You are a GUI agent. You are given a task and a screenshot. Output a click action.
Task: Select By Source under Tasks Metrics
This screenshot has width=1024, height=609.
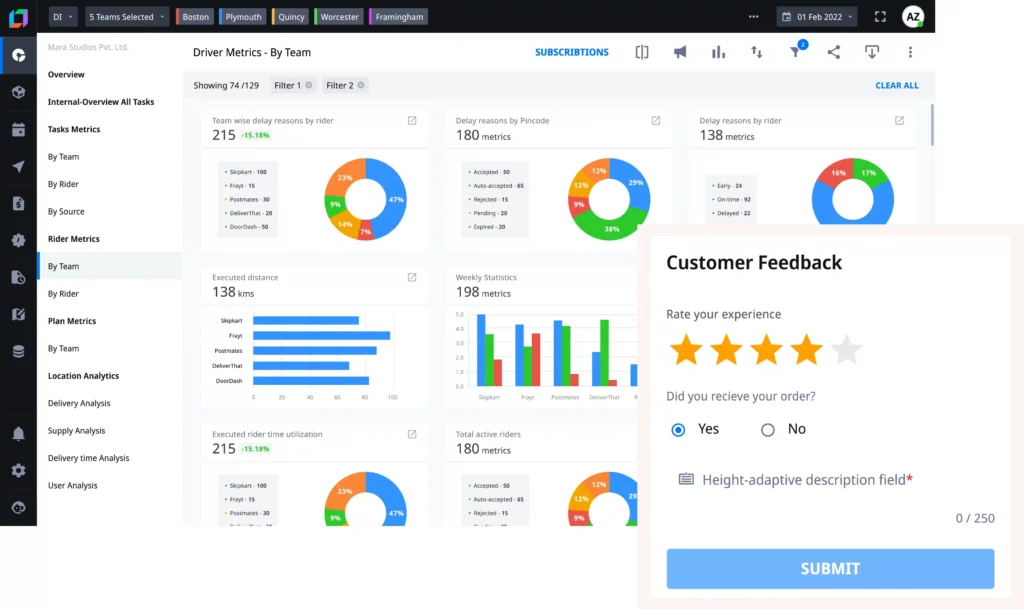[x=66, y=212]
